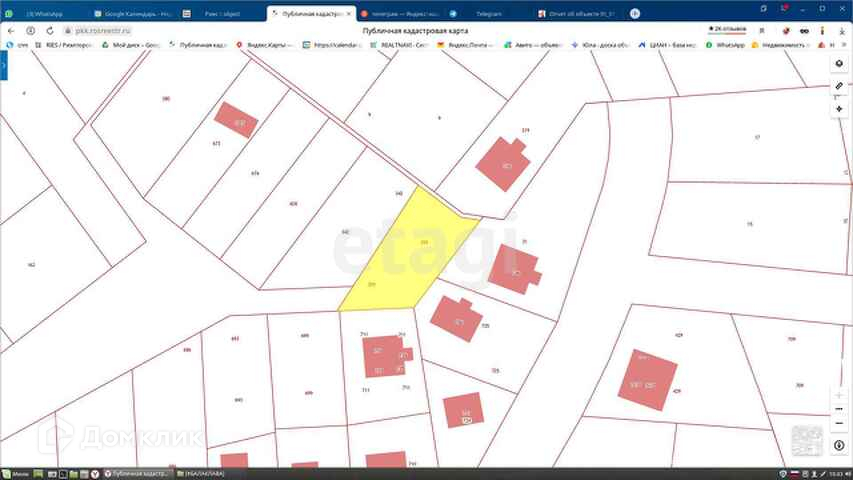Open the red extension icon in toolbar
The width and height of the screenshot is (853, 480).
[786, 31]
